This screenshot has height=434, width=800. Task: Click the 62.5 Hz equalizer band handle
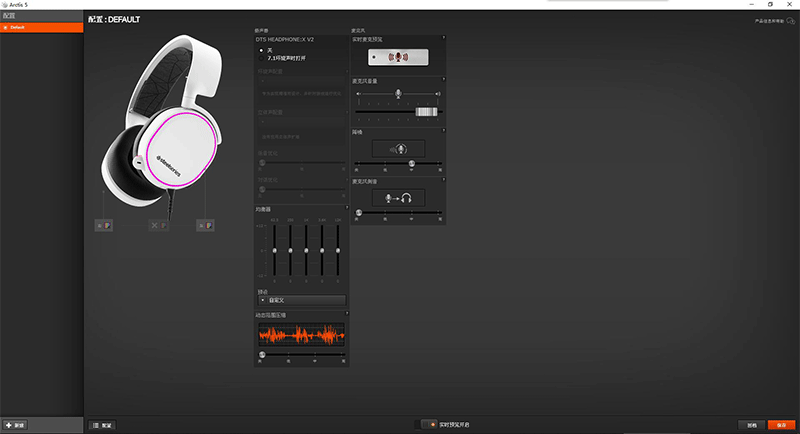(274, 250)
